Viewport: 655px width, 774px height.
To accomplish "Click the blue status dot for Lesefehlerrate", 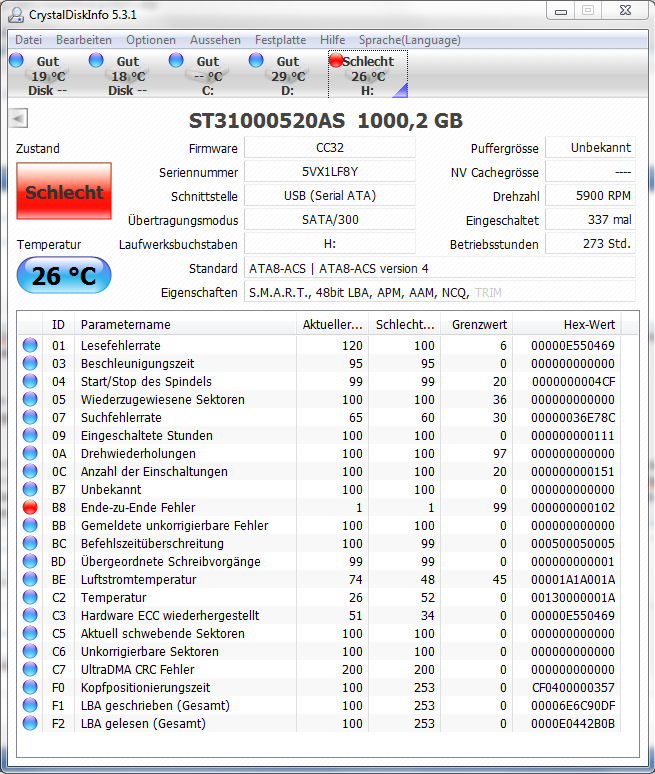I will (x=30, y=345).
